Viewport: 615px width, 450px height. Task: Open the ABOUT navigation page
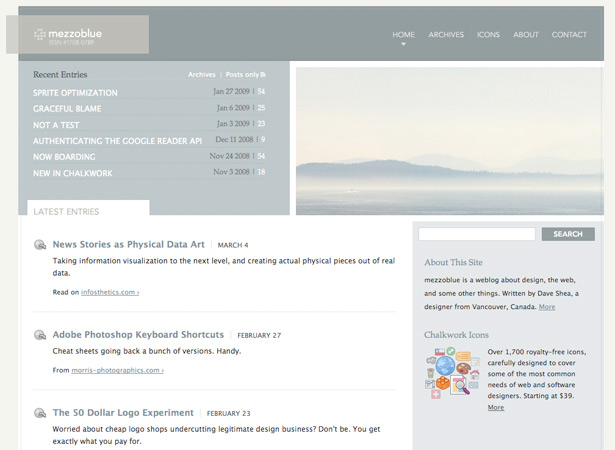coord(526,35)
